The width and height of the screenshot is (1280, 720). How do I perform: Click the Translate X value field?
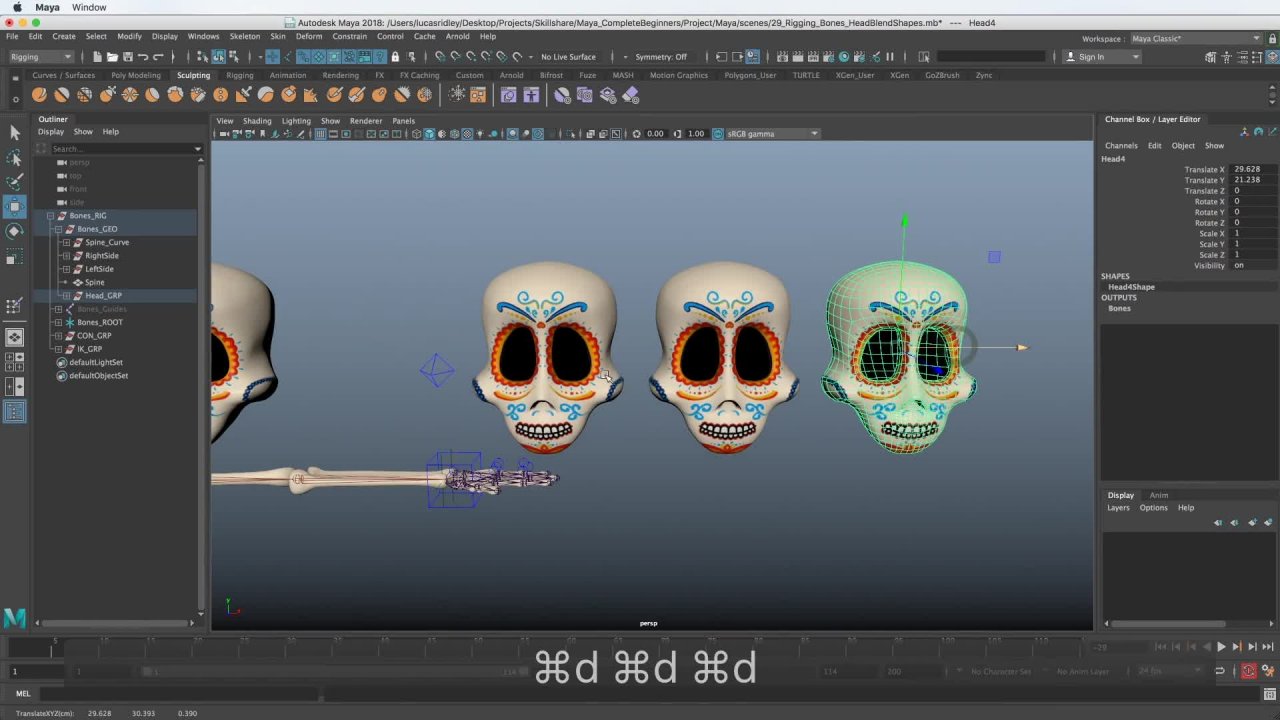click(1254, 170)
